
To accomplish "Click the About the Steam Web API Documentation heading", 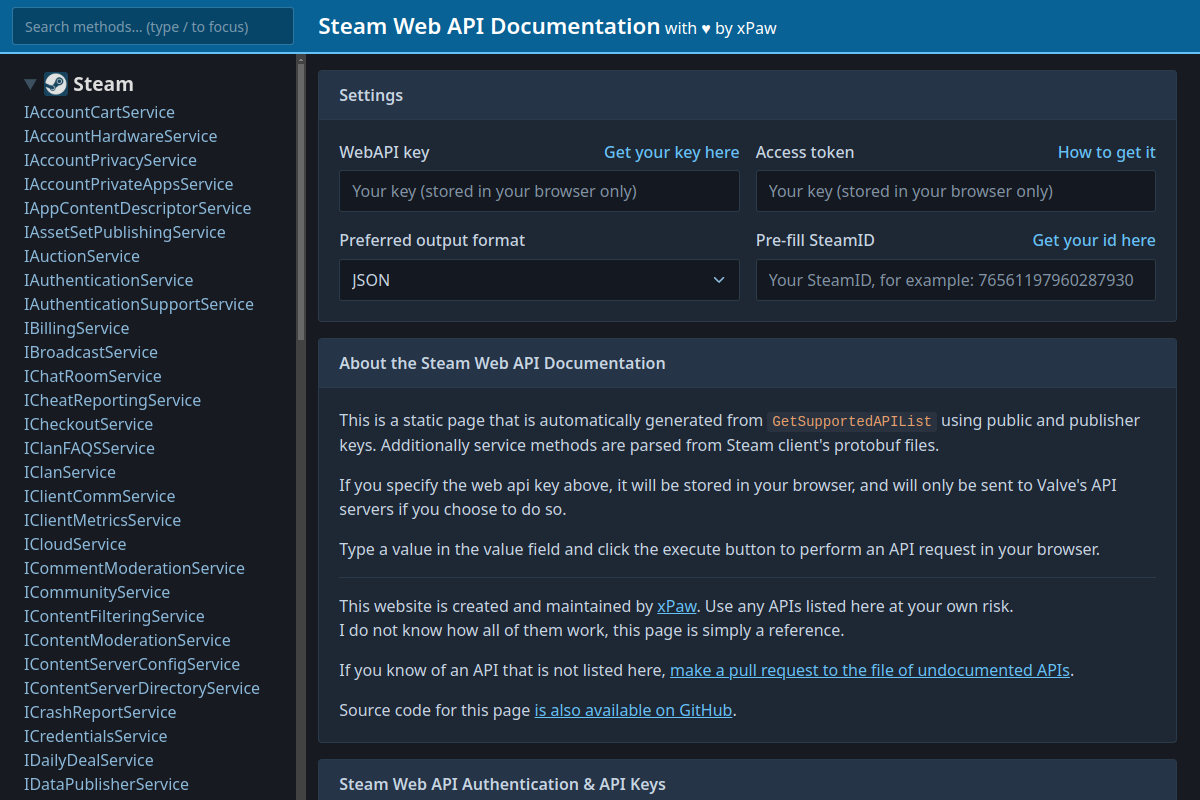I will [502, 363].
